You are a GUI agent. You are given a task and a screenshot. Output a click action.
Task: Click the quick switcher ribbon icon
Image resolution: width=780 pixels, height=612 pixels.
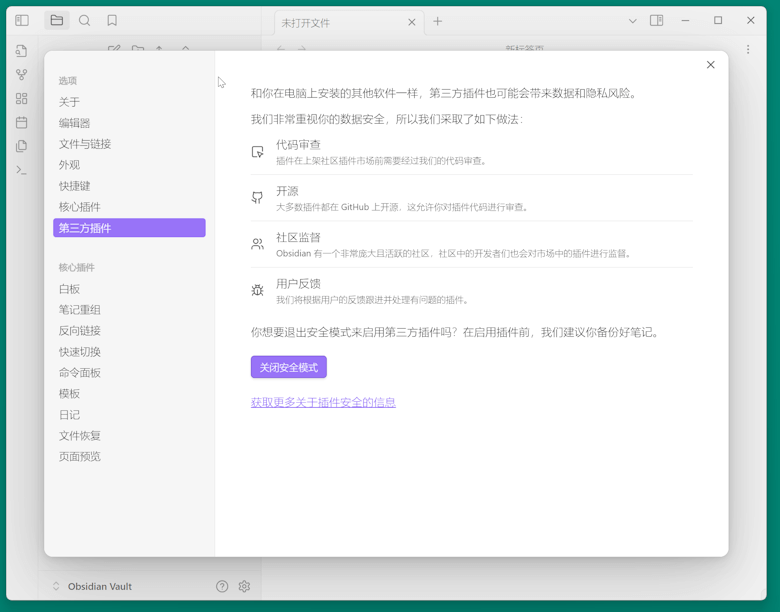(21, 51)
